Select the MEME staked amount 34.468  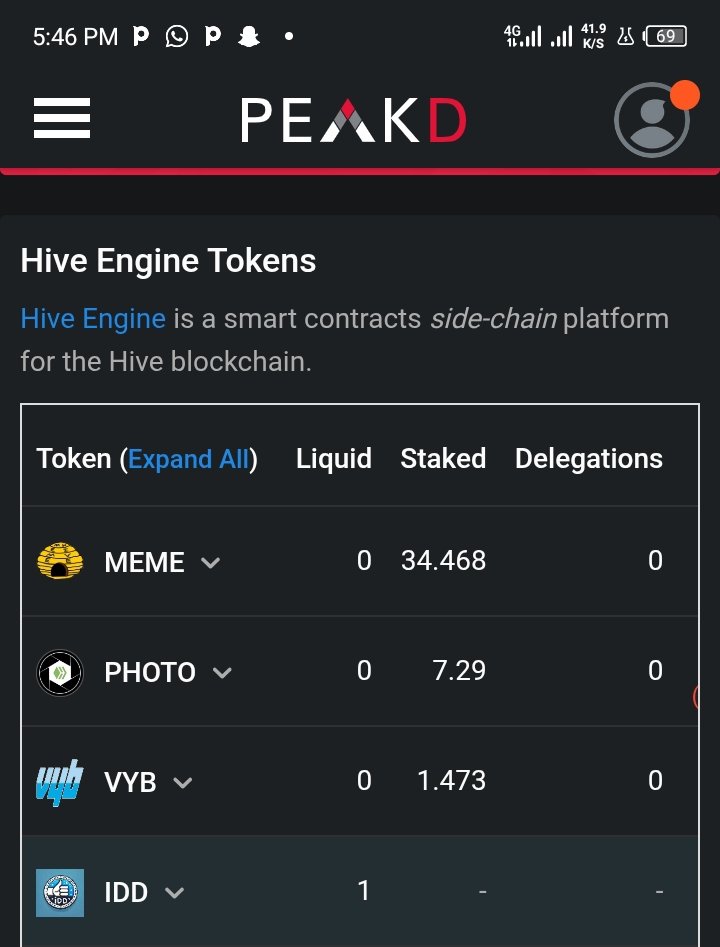click(443, 560)
